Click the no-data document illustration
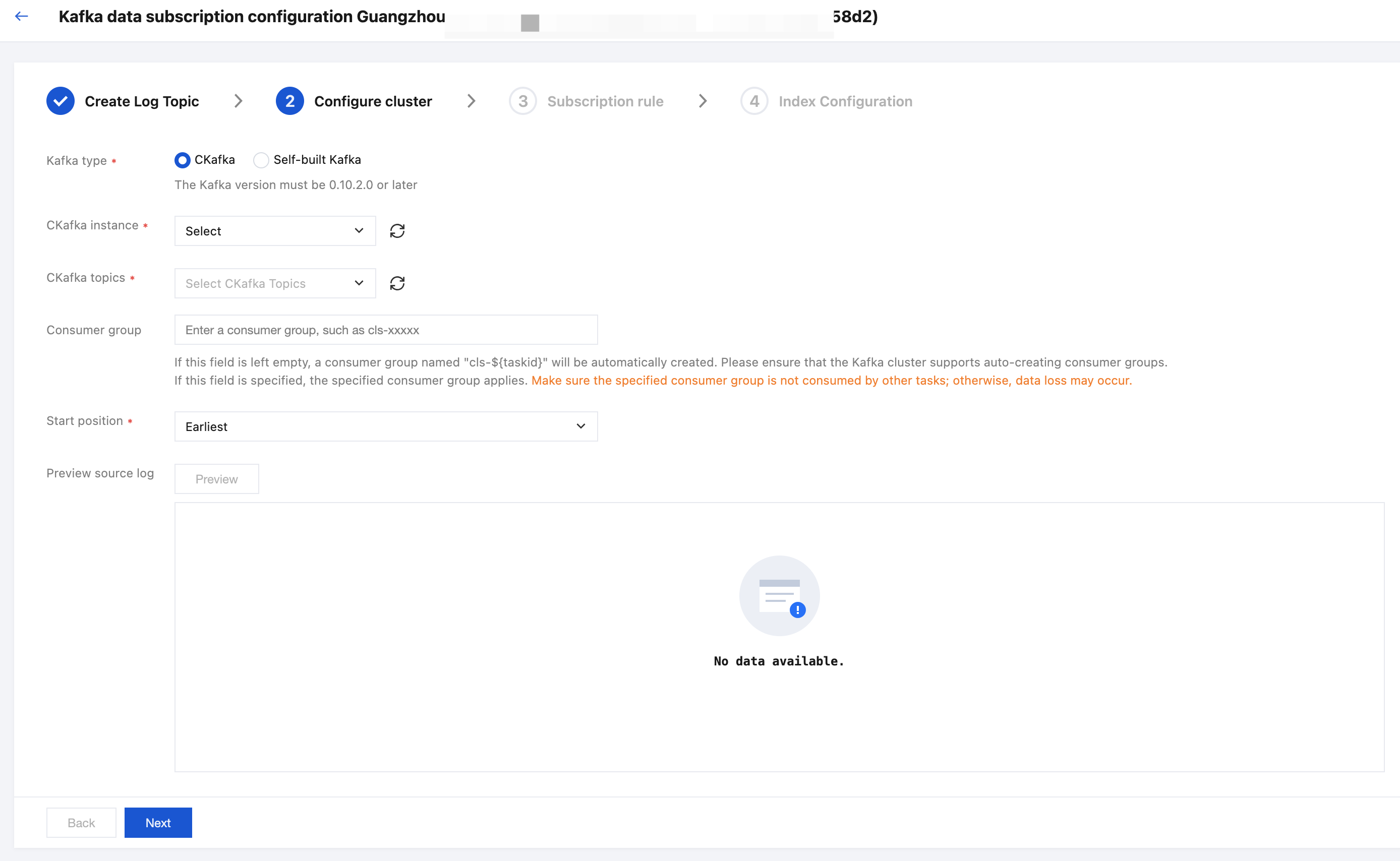This screenshot has height=861, width=1400. [x=779, y=596]
